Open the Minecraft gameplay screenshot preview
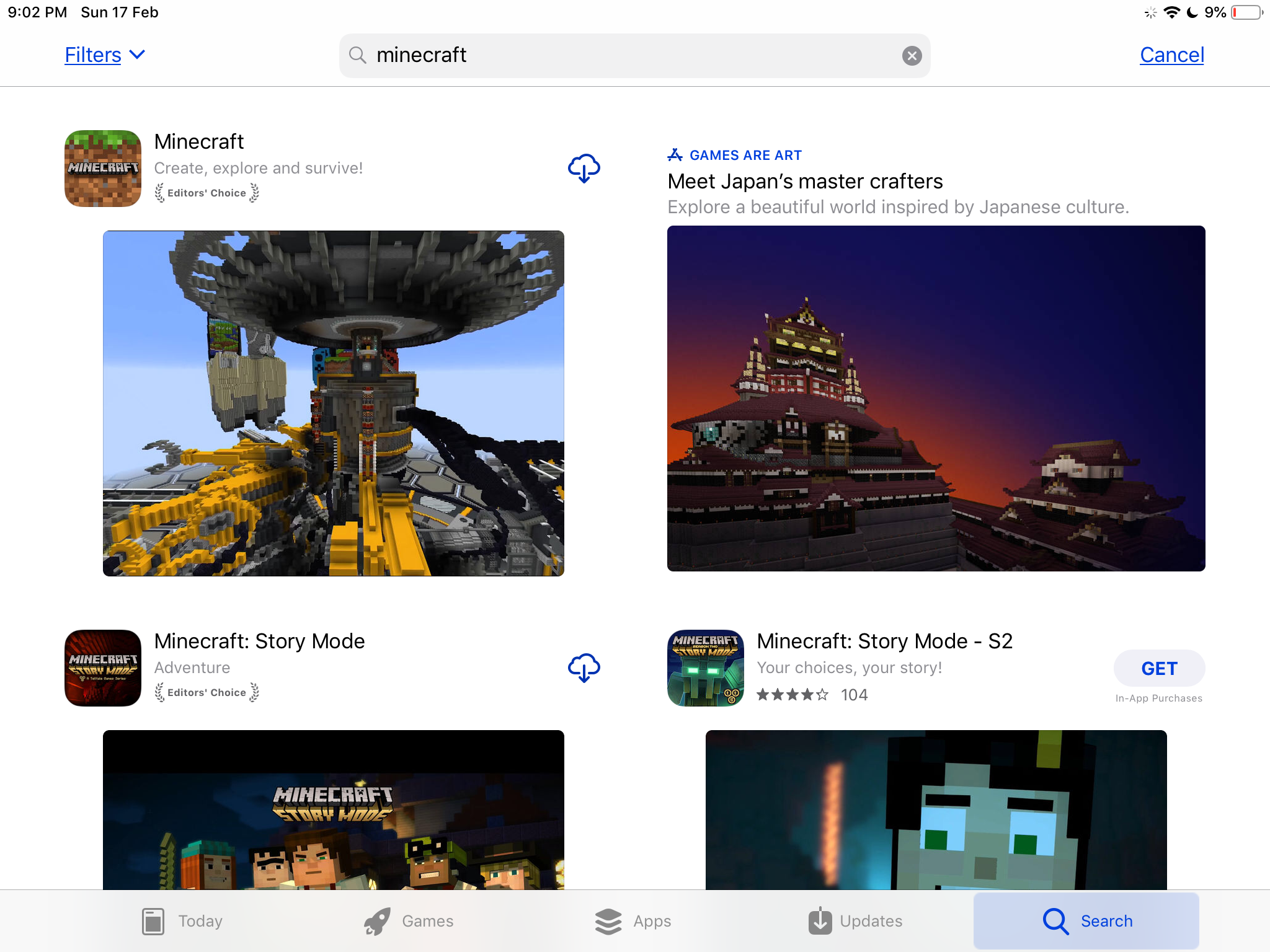This screenshot has width=1270, height=952. tap(334, 403)
